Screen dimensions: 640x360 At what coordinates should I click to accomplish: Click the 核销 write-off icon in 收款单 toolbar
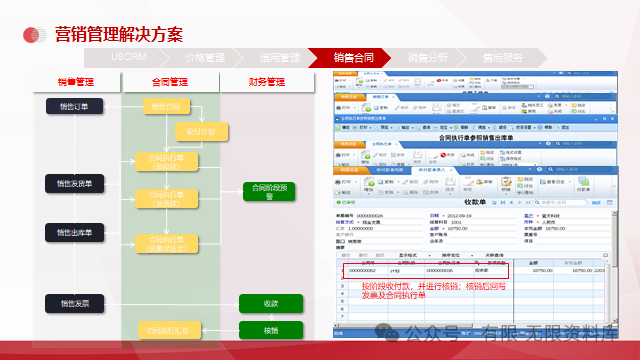(x=506, y=181)
